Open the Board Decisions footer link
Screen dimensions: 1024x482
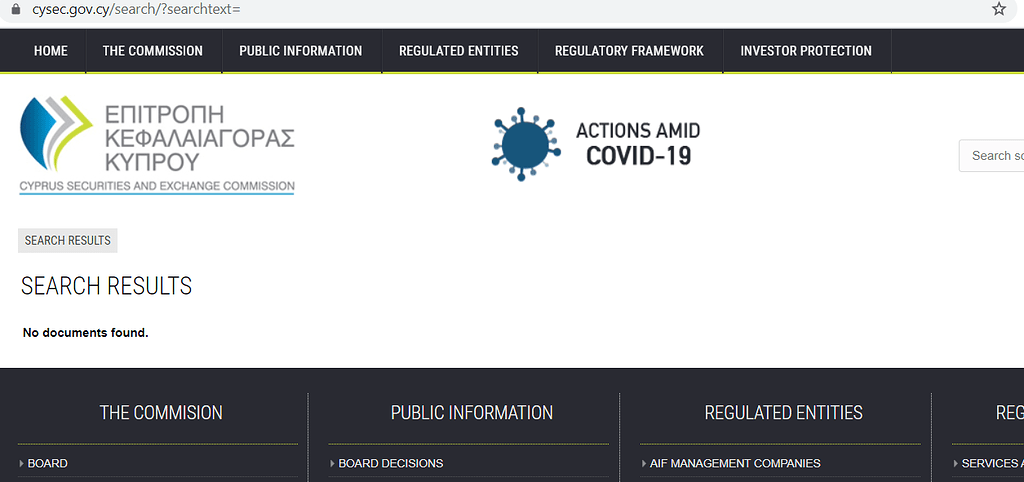click(x=390, y=463)
